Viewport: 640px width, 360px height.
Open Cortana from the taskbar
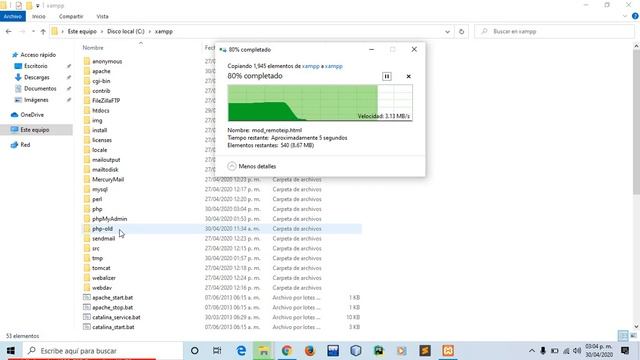pos(195,351)
